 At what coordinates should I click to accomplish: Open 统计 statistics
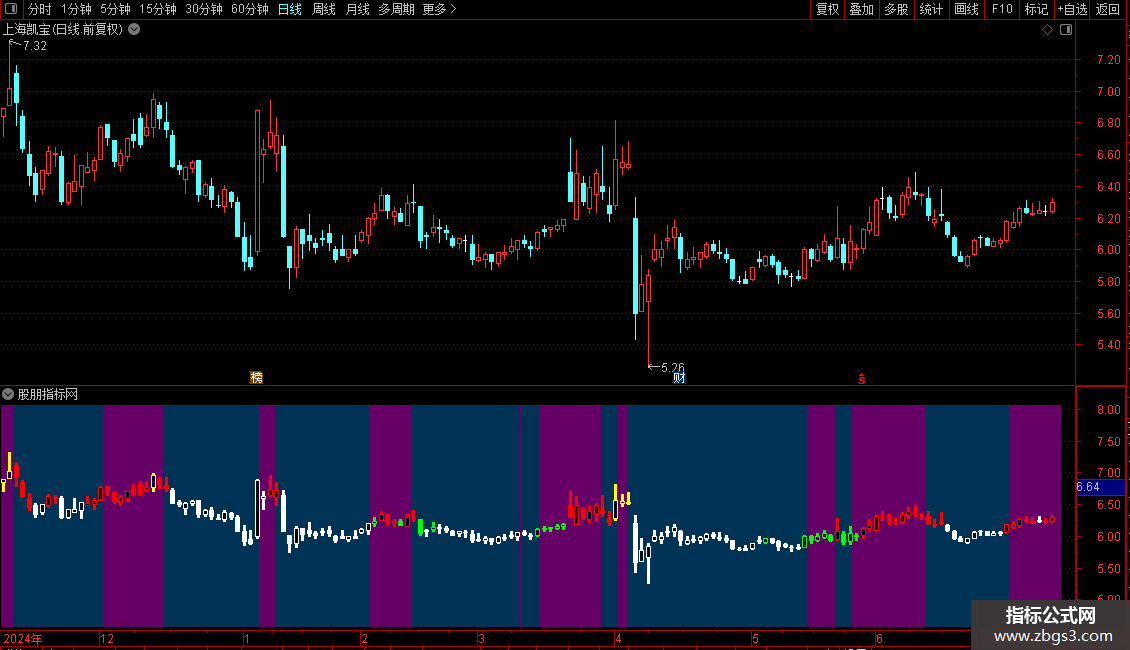pos(931,9)
